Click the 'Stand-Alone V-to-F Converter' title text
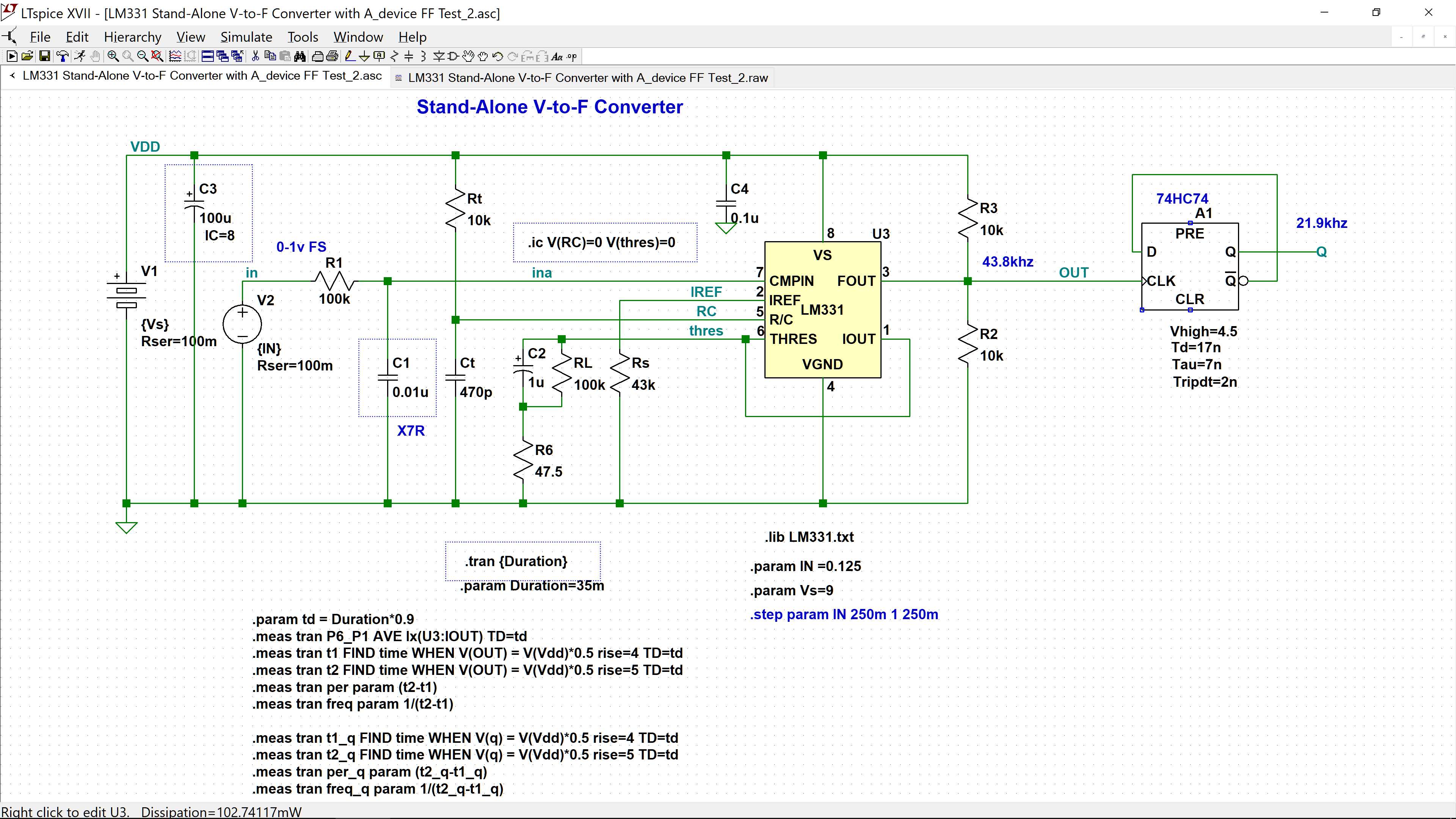1456x819 pixels. pos(549,107)
